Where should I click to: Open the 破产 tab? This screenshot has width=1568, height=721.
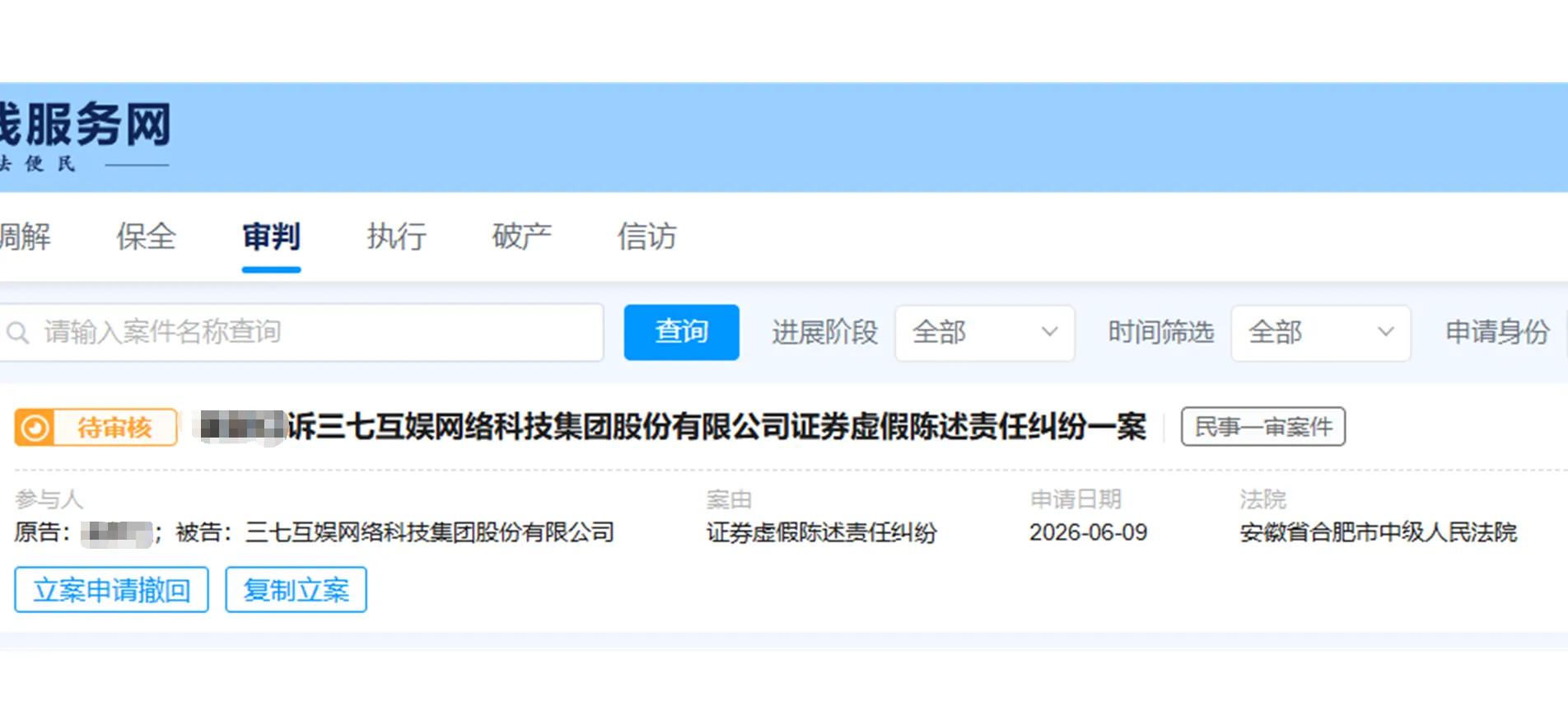(x=521, y=236)
